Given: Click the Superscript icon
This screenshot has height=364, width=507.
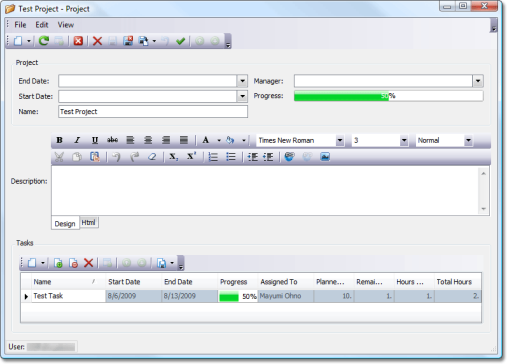Looking at the screenshot, I should pyautogui.click(x=191, y=156).
